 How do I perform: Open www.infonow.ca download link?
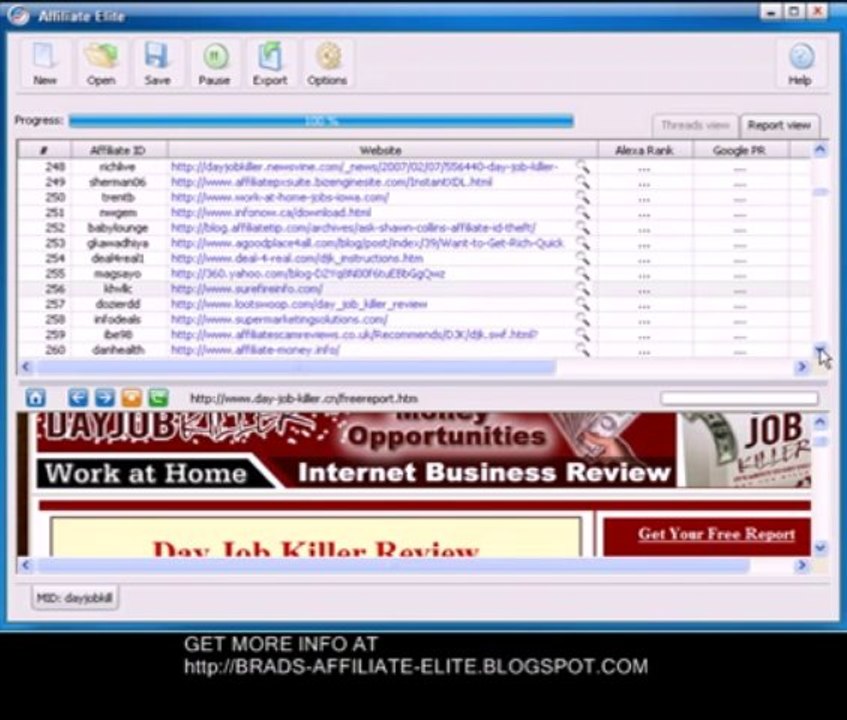271,212
